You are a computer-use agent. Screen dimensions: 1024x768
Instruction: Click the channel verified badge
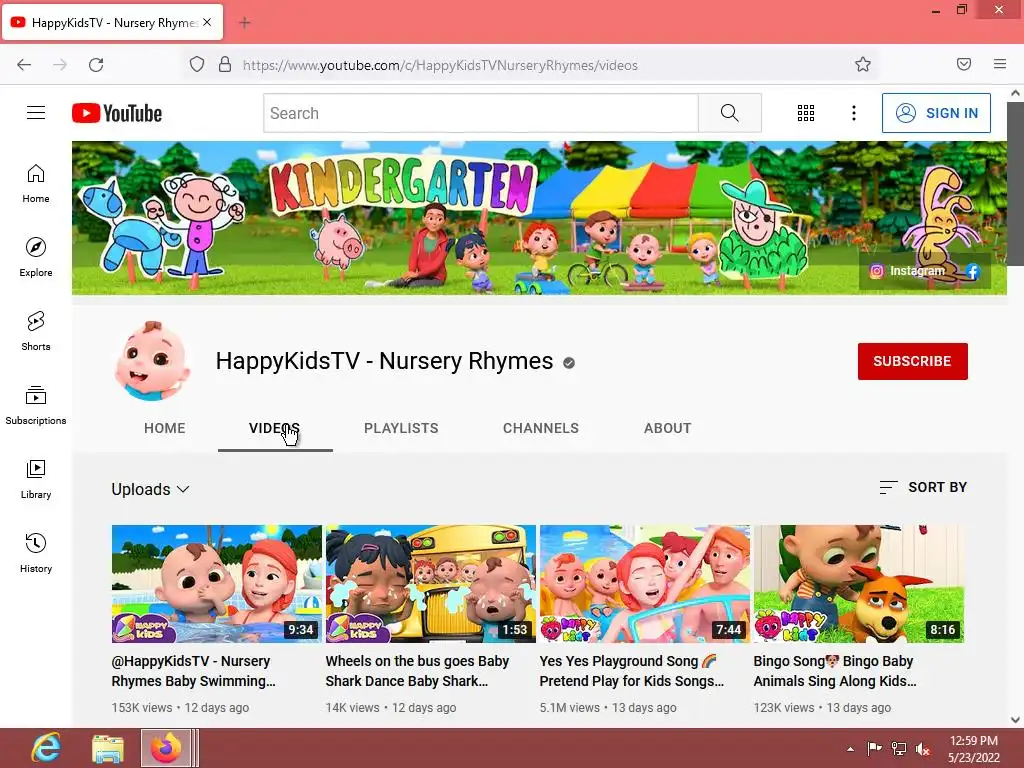click(x=569, y=363)
